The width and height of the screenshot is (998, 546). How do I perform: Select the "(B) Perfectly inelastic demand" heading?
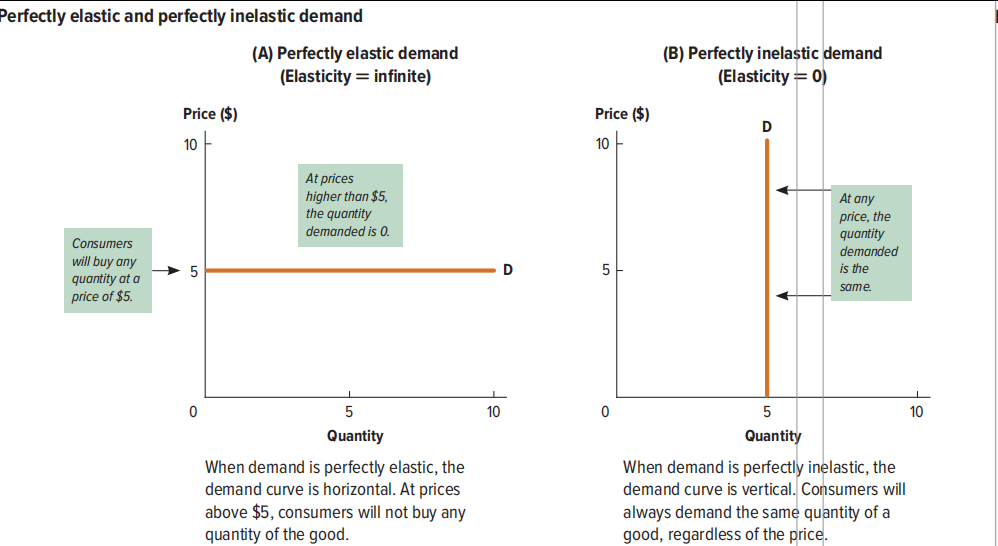click(x=772, y=53)
